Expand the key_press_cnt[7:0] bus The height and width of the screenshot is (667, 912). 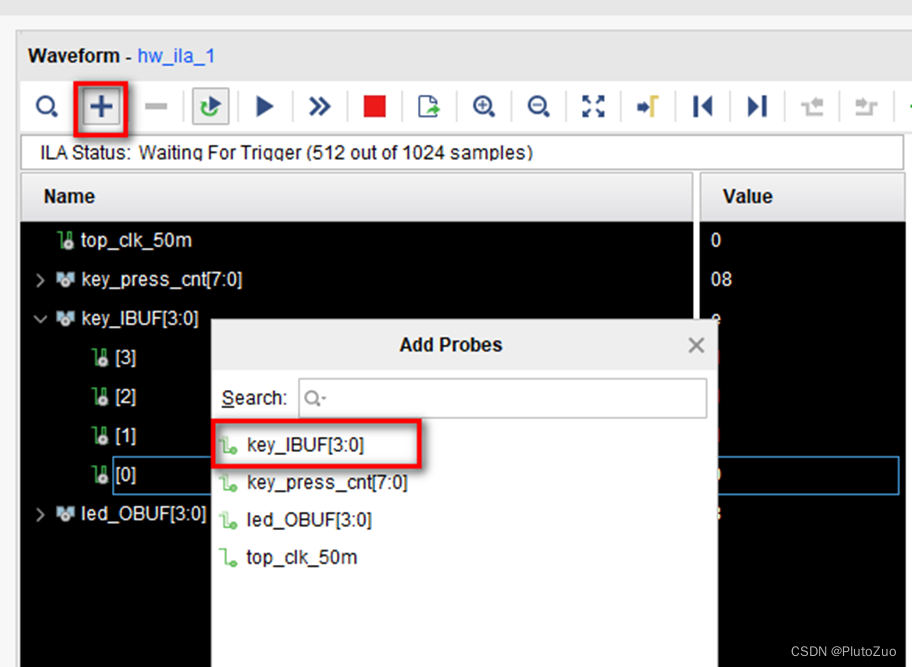point(39,279)
